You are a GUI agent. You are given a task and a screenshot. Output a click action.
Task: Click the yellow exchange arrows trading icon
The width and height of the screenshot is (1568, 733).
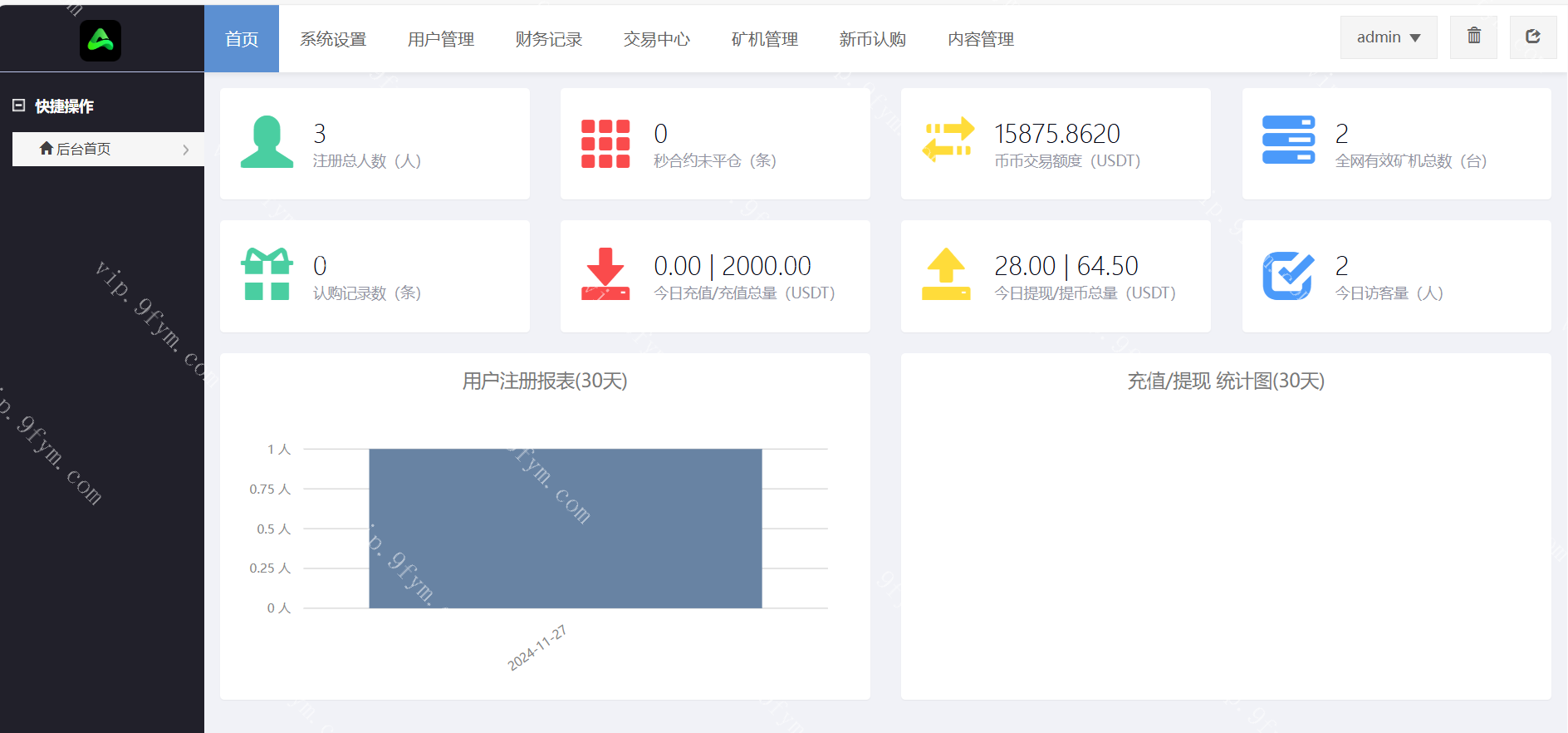948,140
